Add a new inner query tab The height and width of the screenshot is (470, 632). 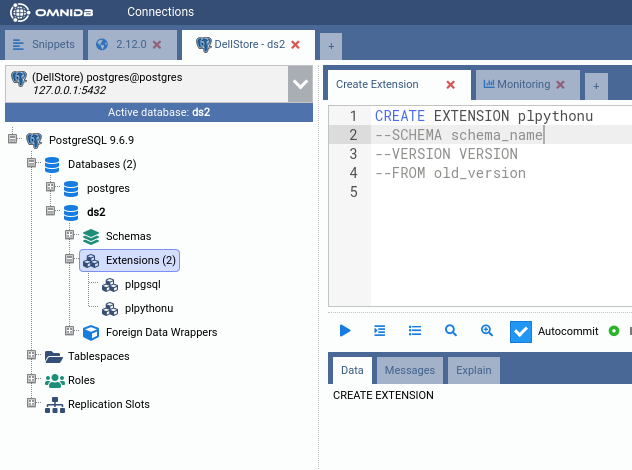point(595,86)
